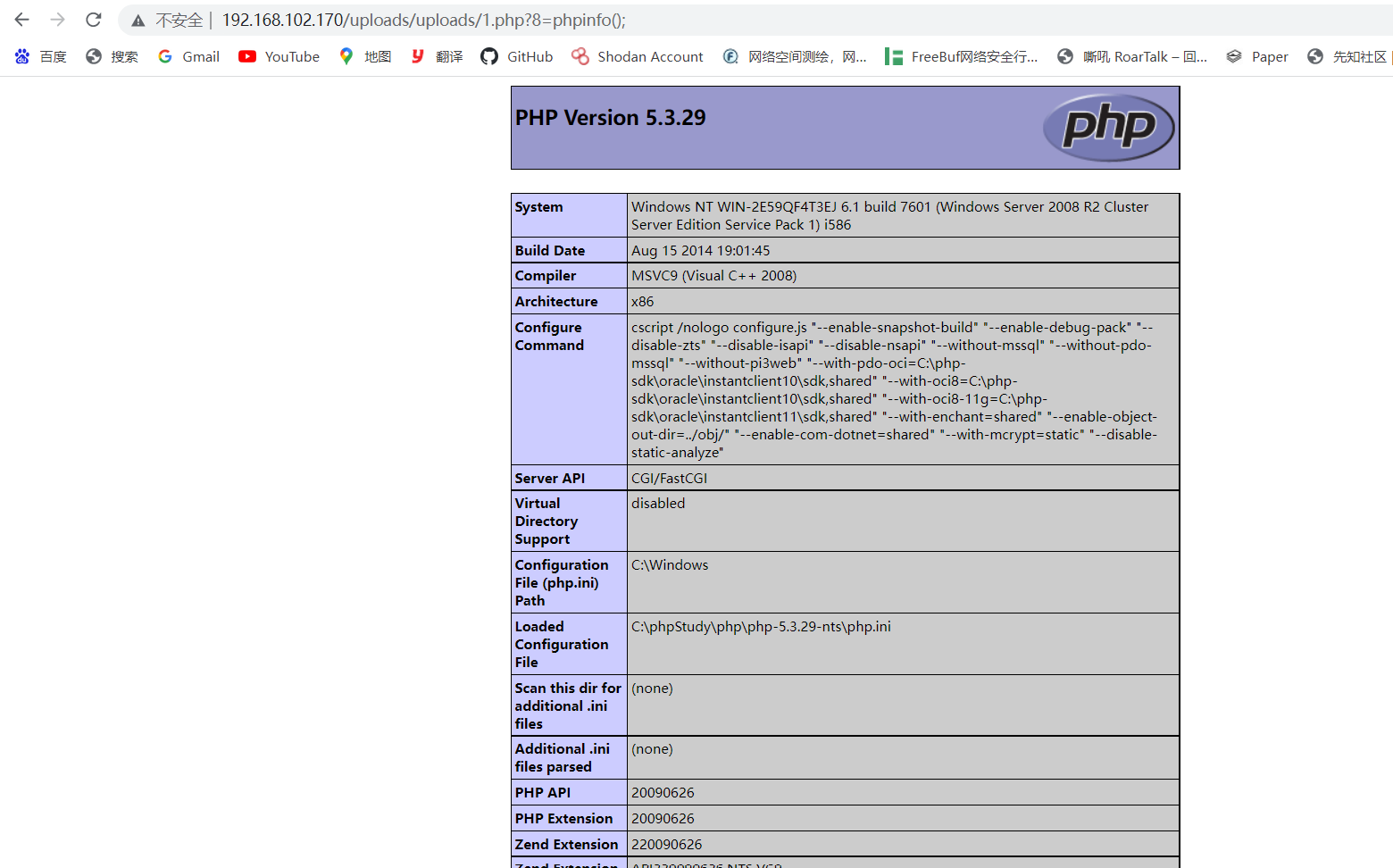Click the PHP API label
Screen dimensions: 1393x868
[543, 792]
